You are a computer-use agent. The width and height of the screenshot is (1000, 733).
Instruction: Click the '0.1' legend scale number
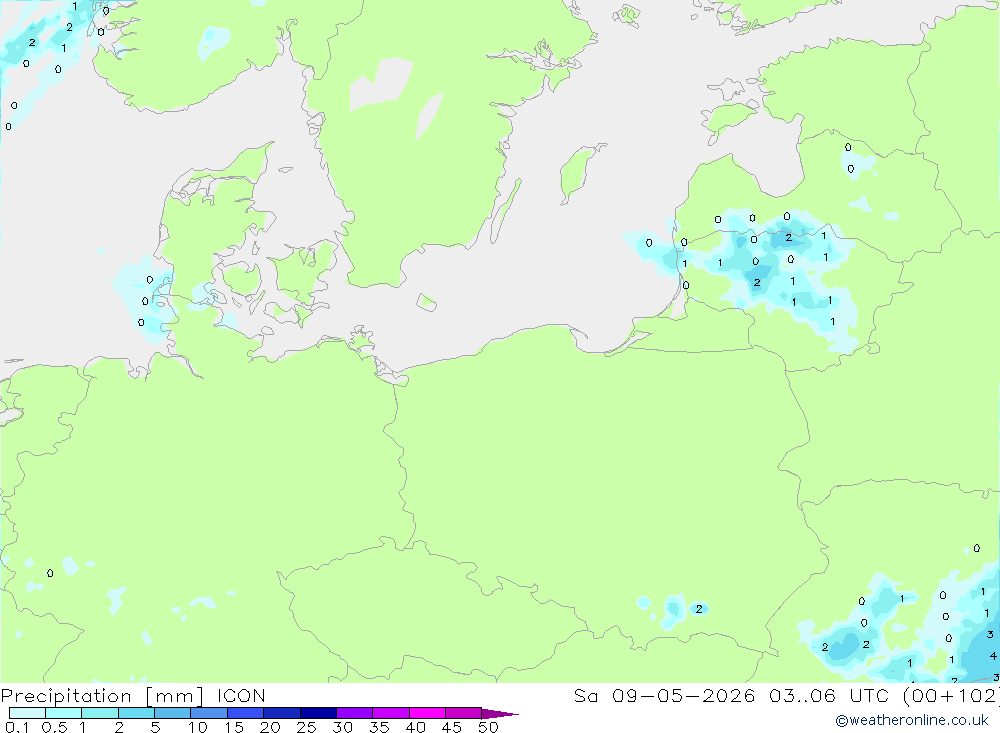click(x=17, y=727)
